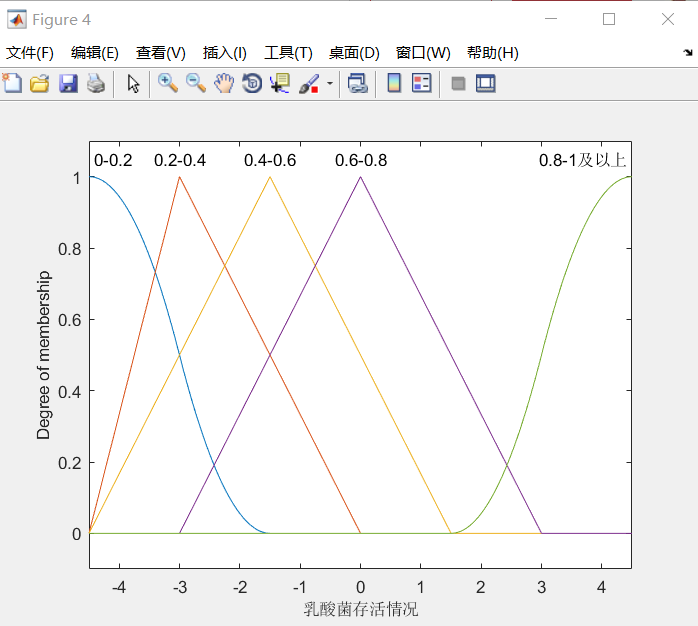Screen dimensions: 698x626
Task: Click the y-axis tick label 0.8
Action: coord(70,249)
